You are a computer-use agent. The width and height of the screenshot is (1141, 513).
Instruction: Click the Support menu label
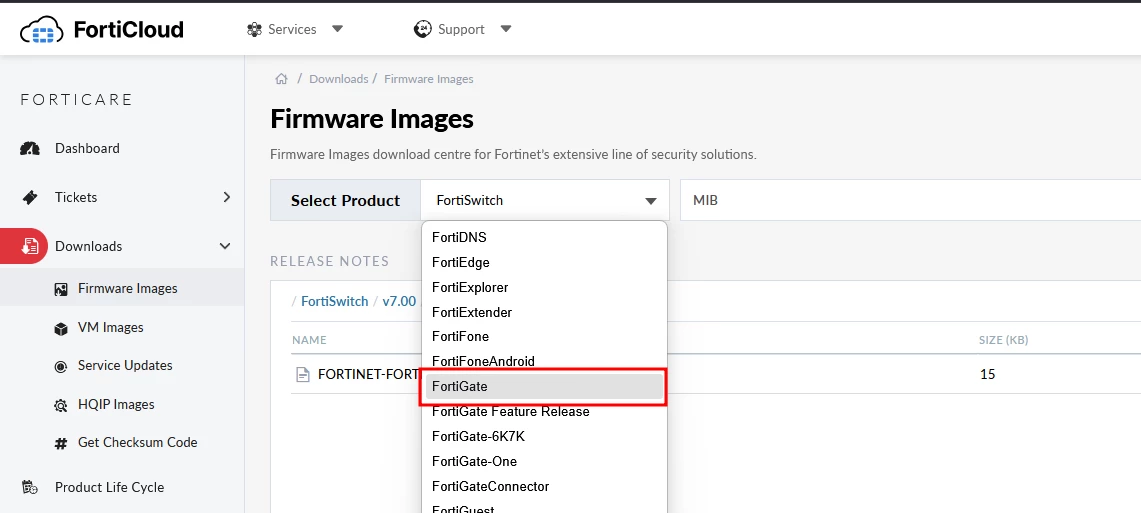click(x=461, y=29)
